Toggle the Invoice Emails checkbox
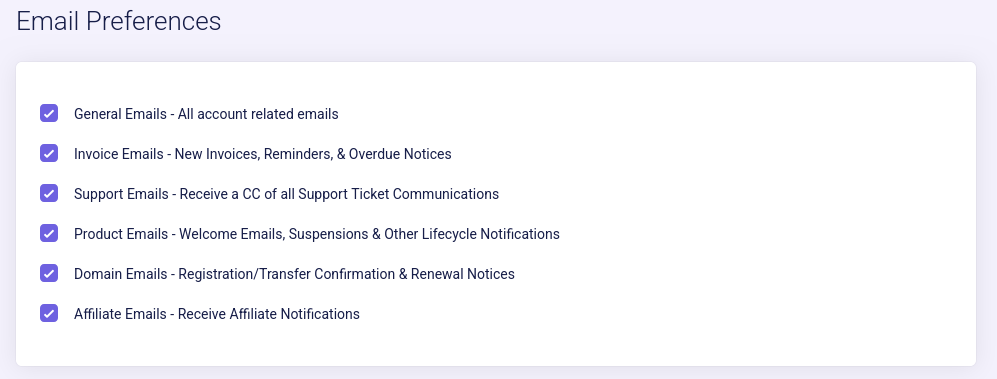This screenshot has height=379, width=997. click(49, 153)
